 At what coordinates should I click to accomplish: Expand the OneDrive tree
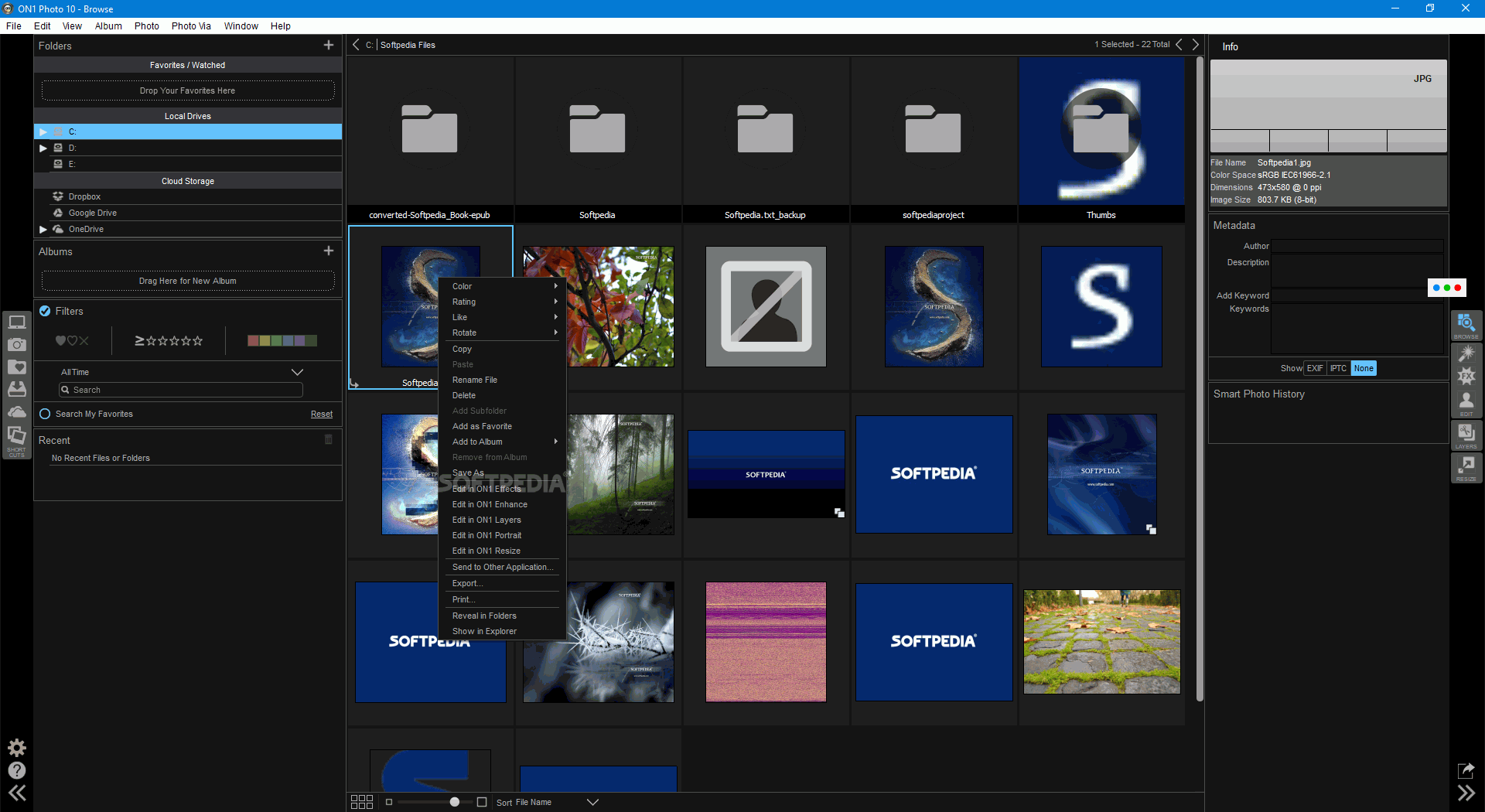(x=43, y=229)
